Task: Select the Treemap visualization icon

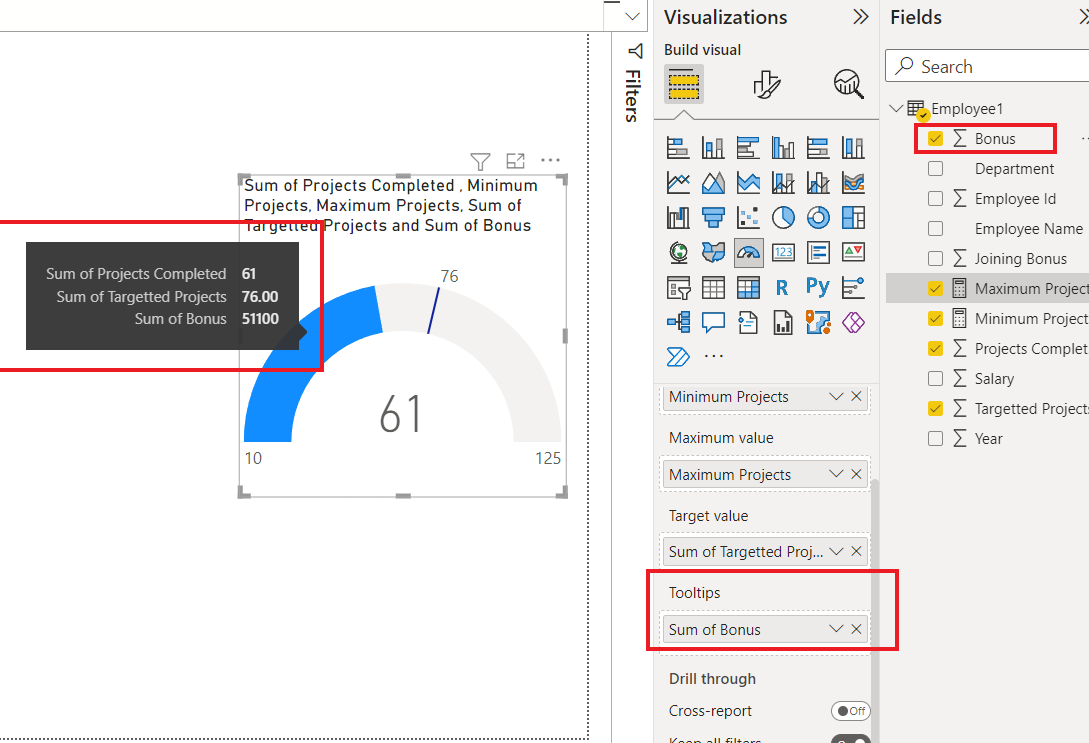Action: [854, 217]
